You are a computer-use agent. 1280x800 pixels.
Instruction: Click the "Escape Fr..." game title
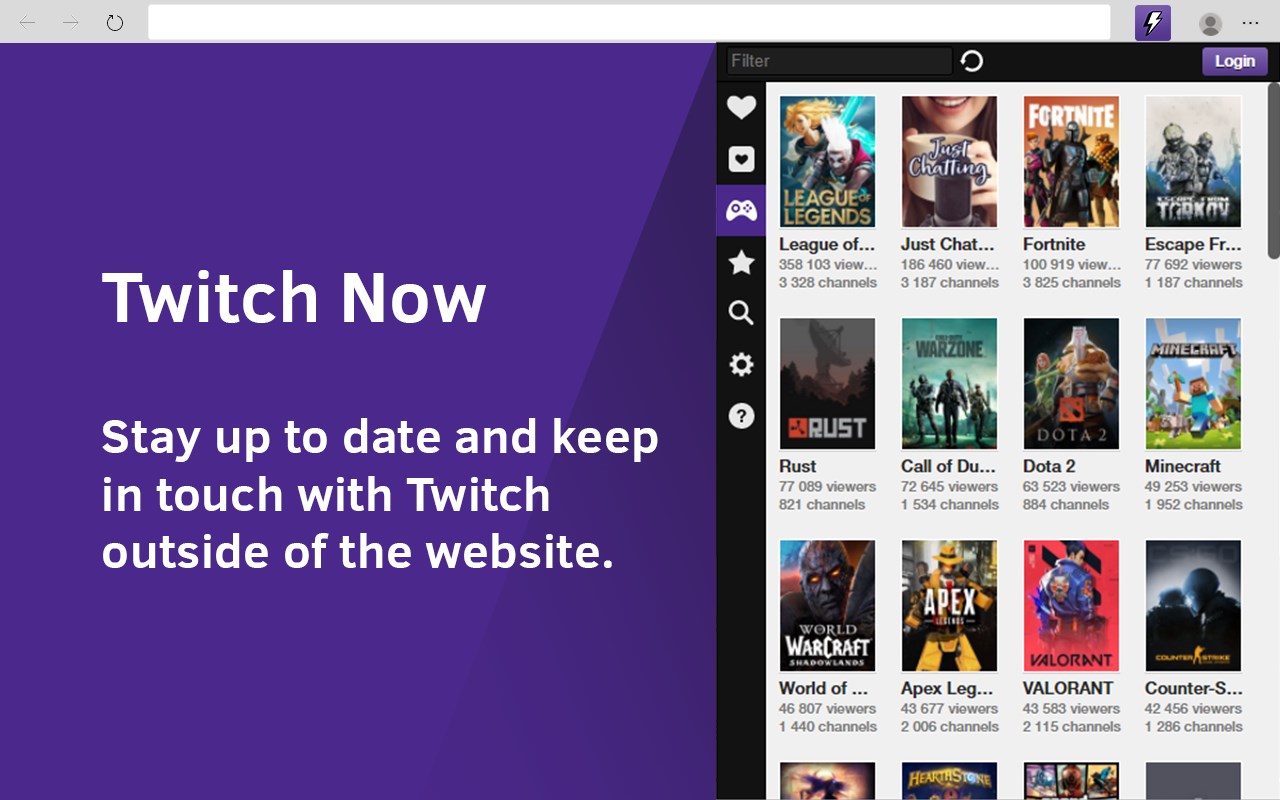(x=1193, y=244)
